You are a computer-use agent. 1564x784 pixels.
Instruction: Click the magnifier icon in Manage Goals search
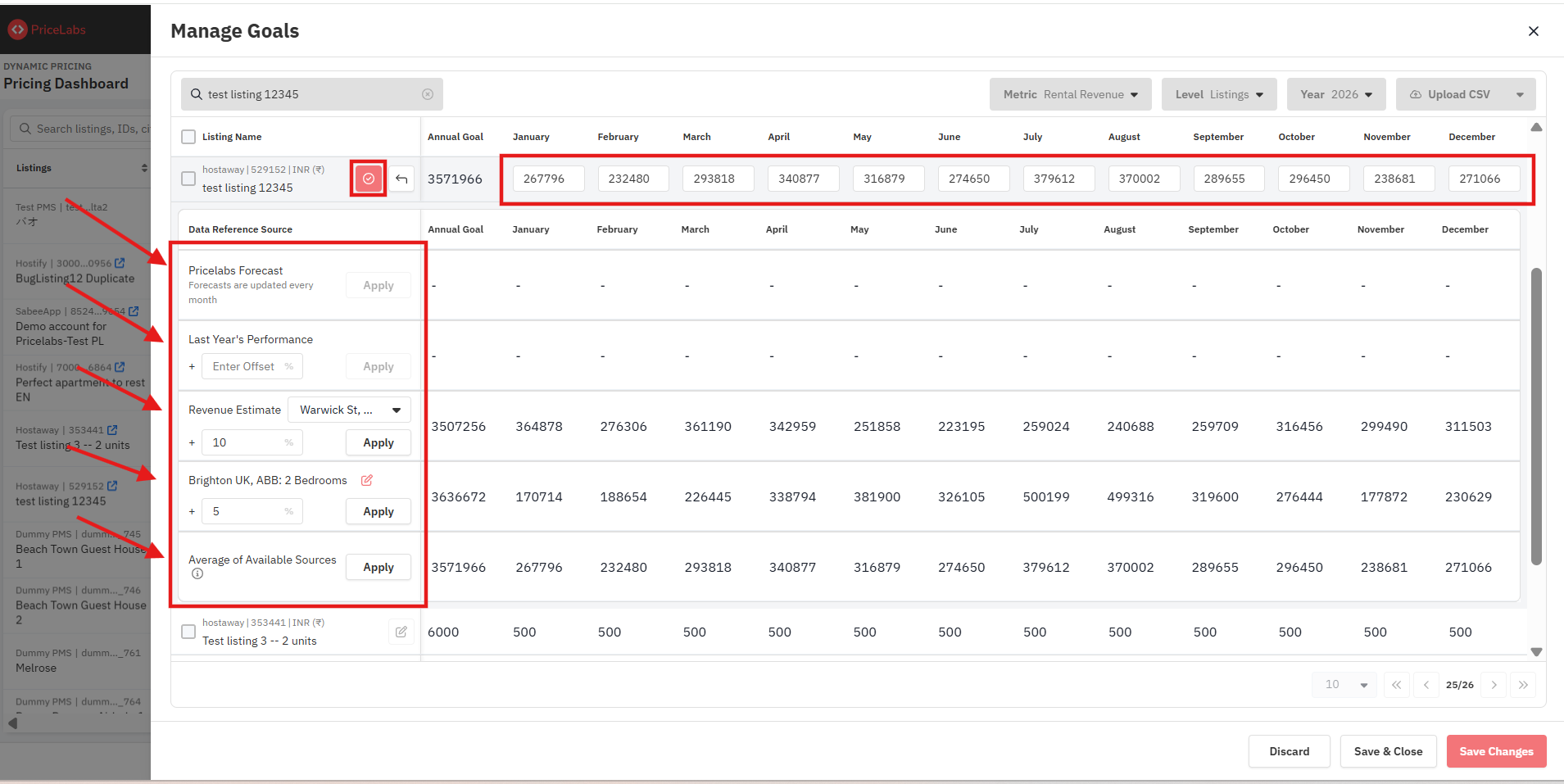click(197, 94)
